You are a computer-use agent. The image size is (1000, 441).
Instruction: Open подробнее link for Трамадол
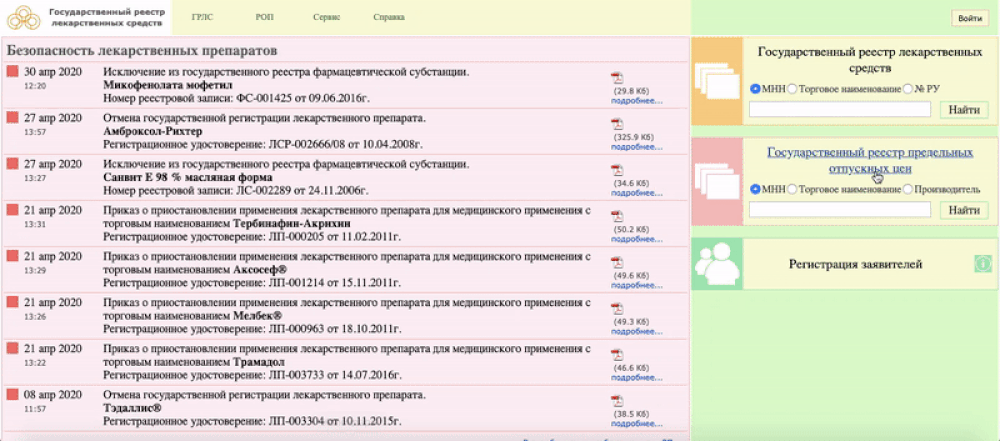point(636,378)
